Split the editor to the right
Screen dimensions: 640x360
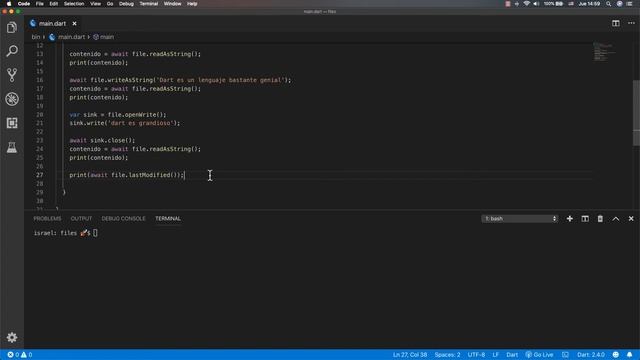(x=616, y=23)
